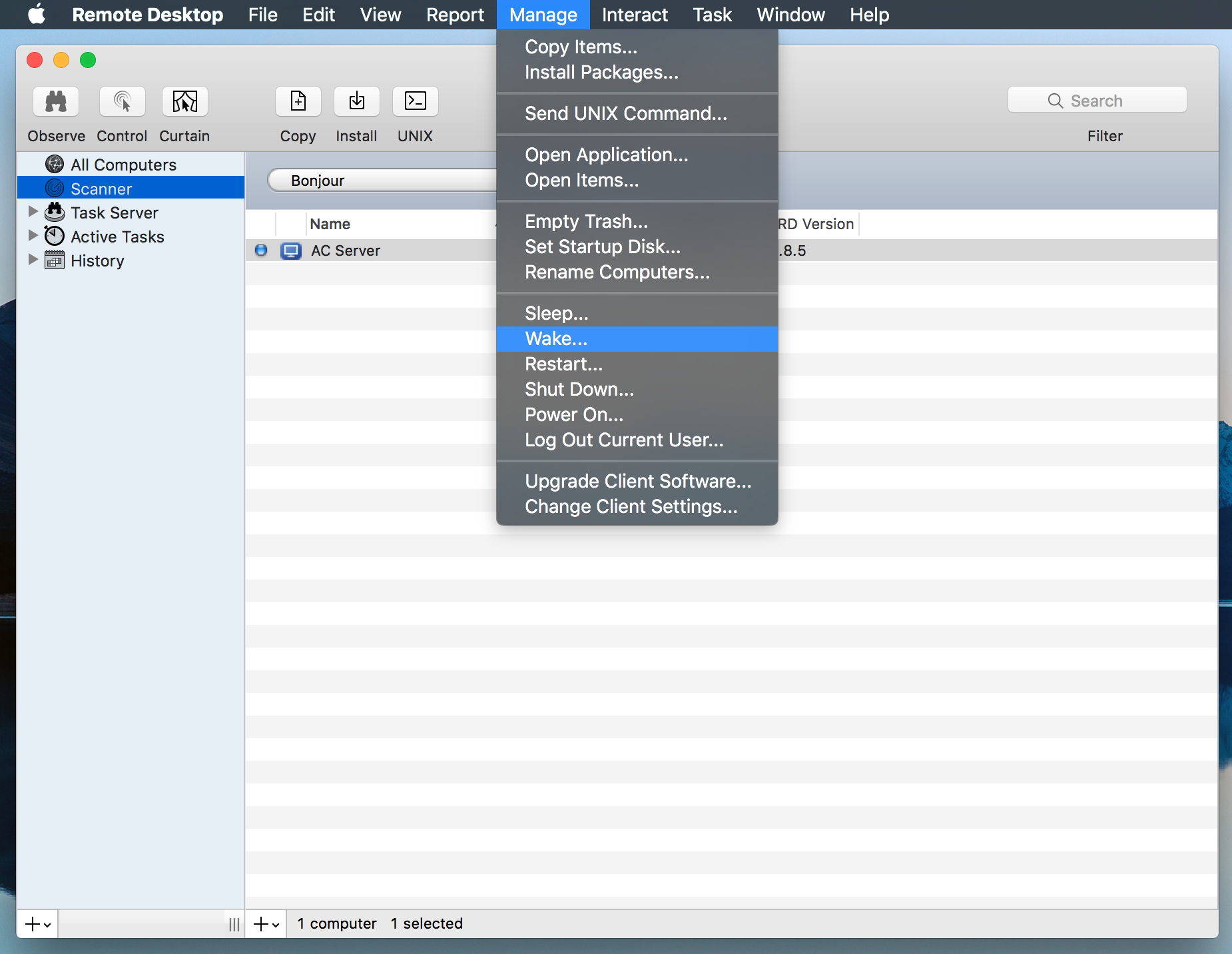Choose Set Startup Disk... menu item

click(x=637, y=247)
